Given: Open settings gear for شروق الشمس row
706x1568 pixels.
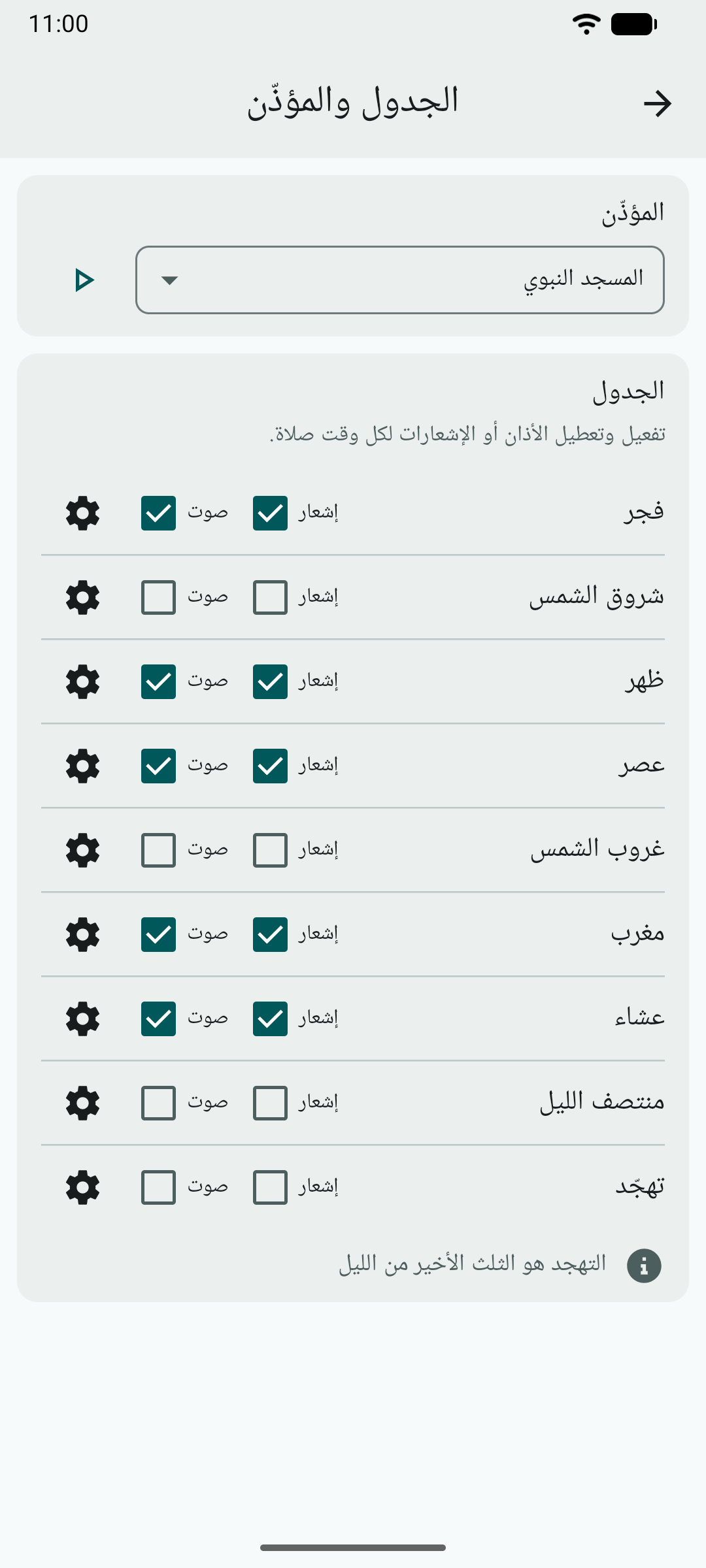Looking at the screenshot, I should [x=83, y=597].
